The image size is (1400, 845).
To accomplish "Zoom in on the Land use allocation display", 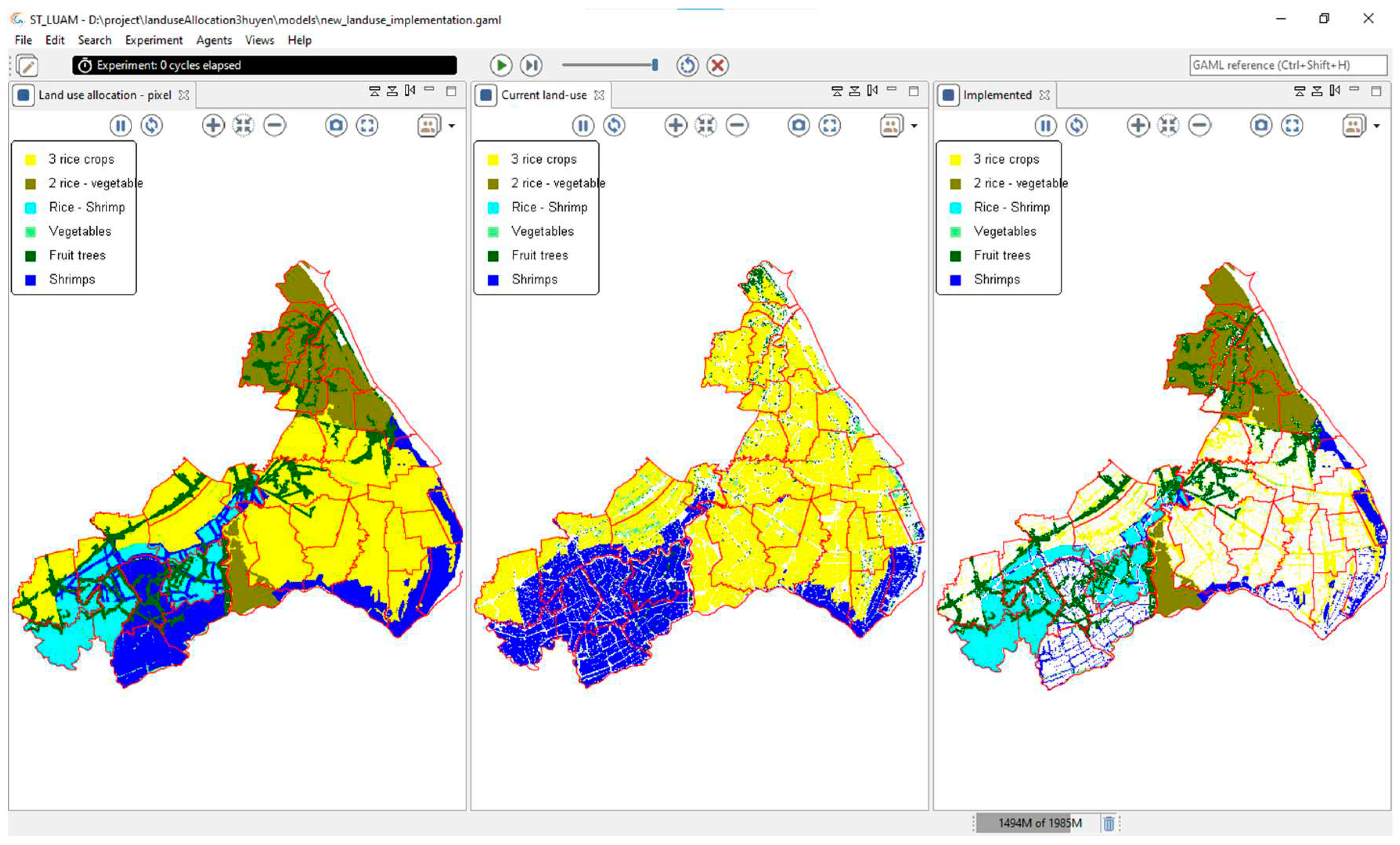I will tap(213, 126).
